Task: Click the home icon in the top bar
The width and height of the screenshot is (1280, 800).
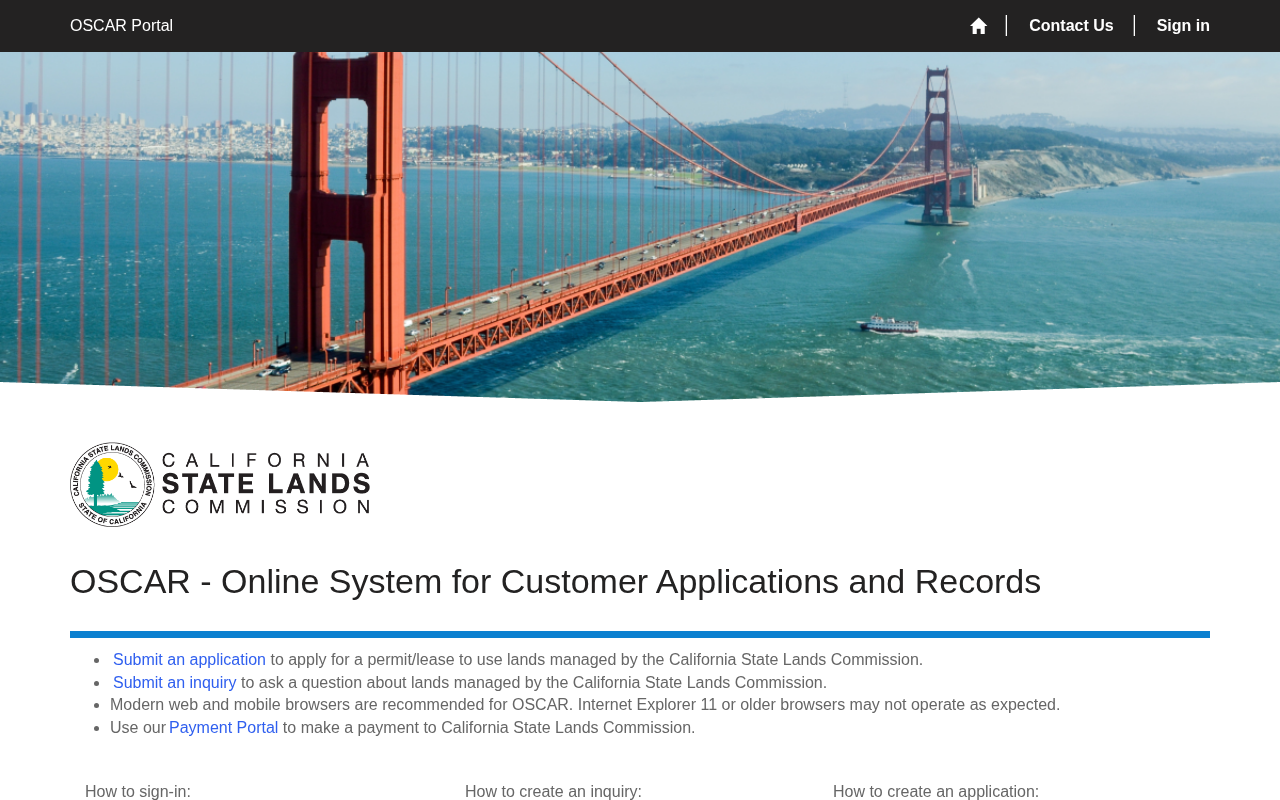Action: pyautogui.click(x=978, y=26)
